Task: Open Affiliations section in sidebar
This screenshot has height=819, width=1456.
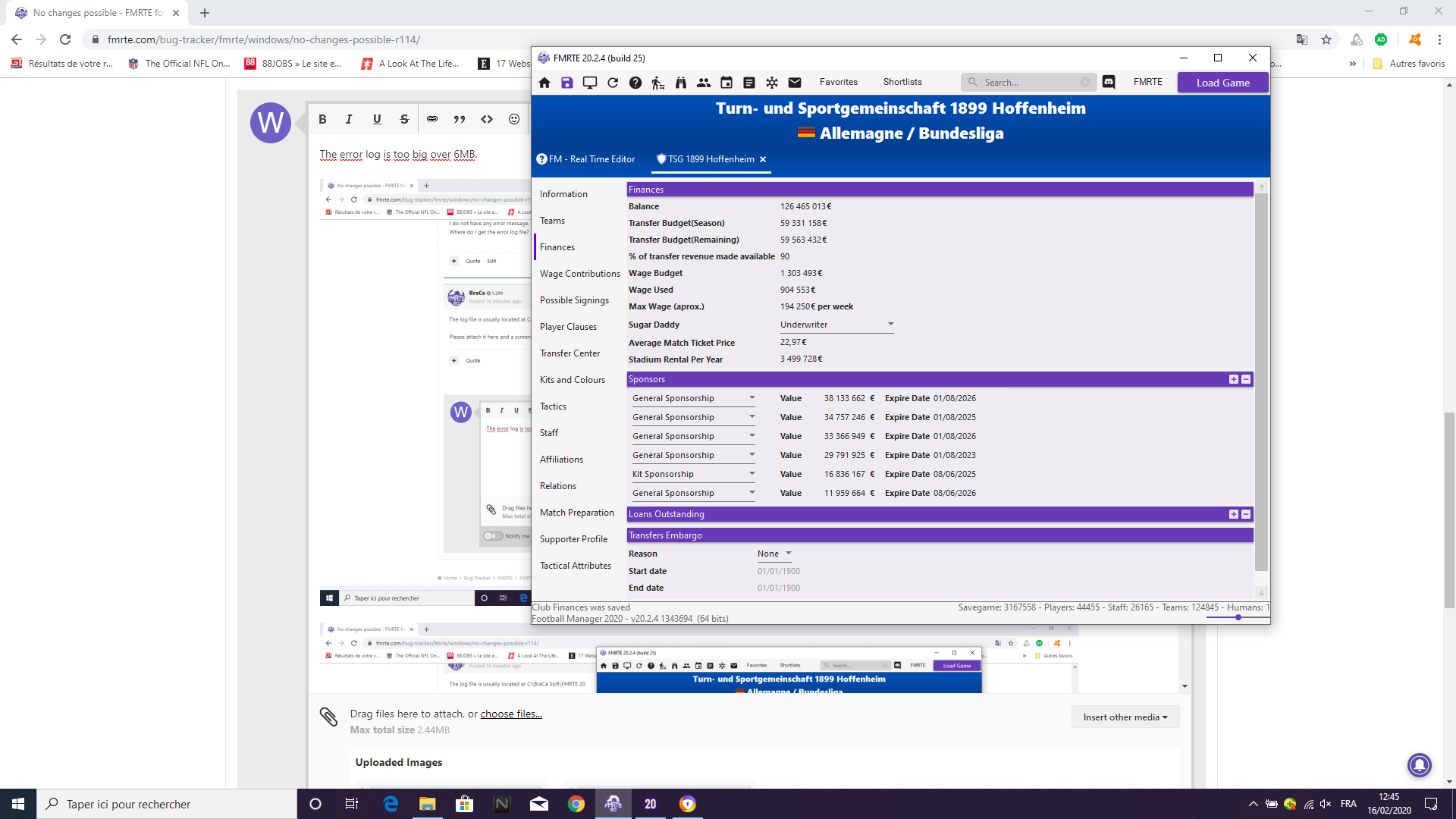Action: coord(561,460)
